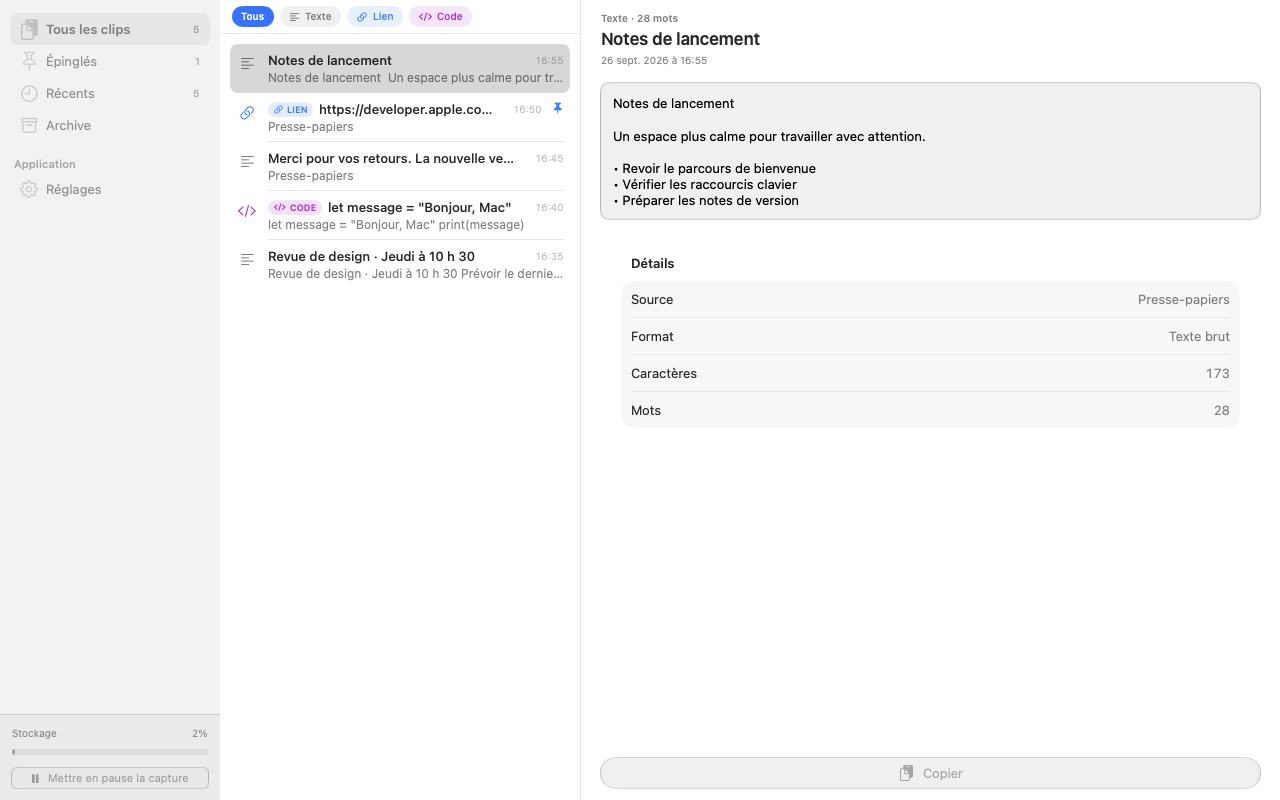Click the Mots row value 28
This screenshot has height=800, width=1280.
[x=1221, y=410]
